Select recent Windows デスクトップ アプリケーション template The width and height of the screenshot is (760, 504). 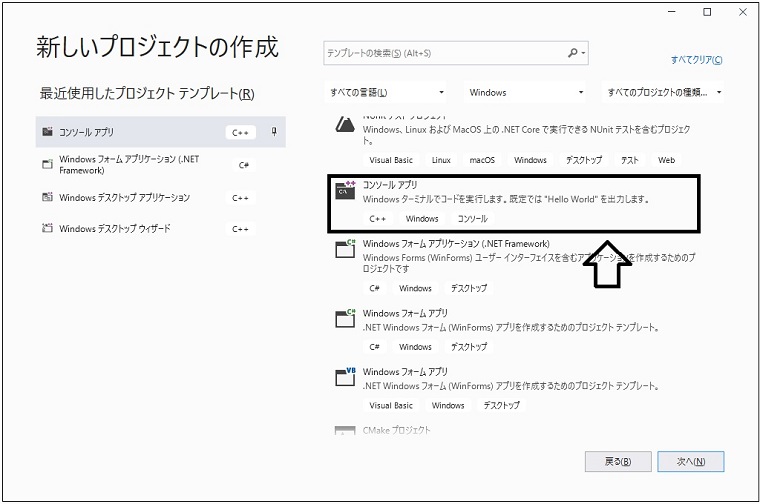[124, 198]
